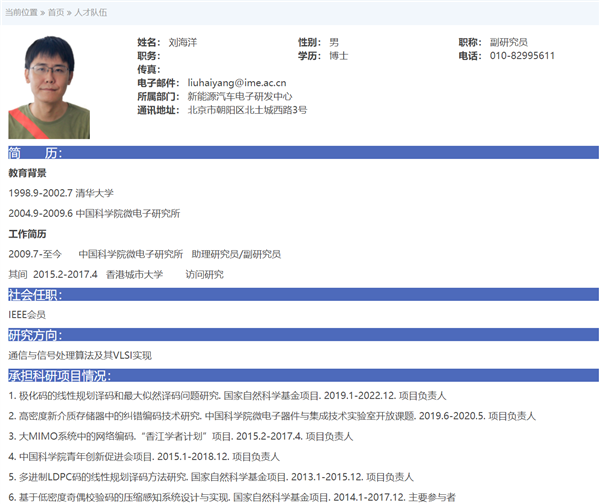Viewport: 600px width, 504px height.
Task: Select the phone number 010-82995611
Action: (x=522, y=56)
